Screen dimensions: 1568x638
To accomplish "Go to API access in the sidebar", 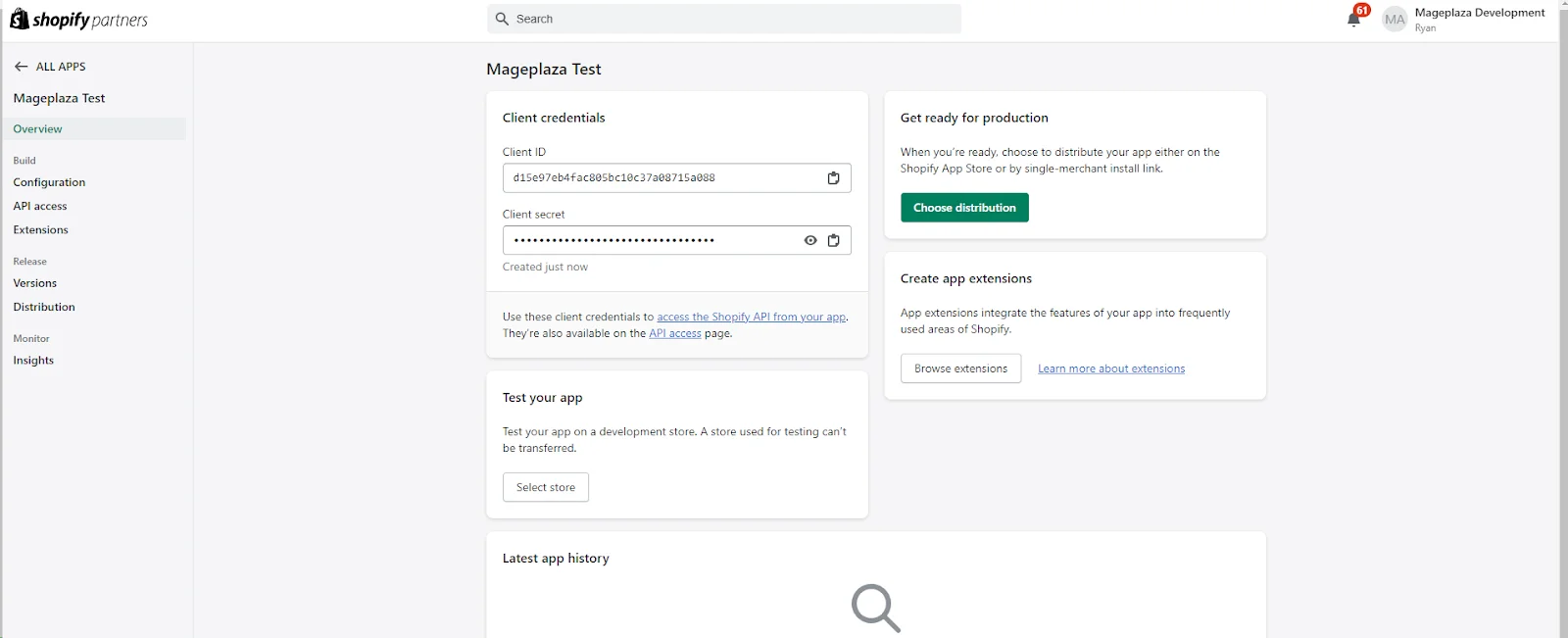I will tap(40, 206).
